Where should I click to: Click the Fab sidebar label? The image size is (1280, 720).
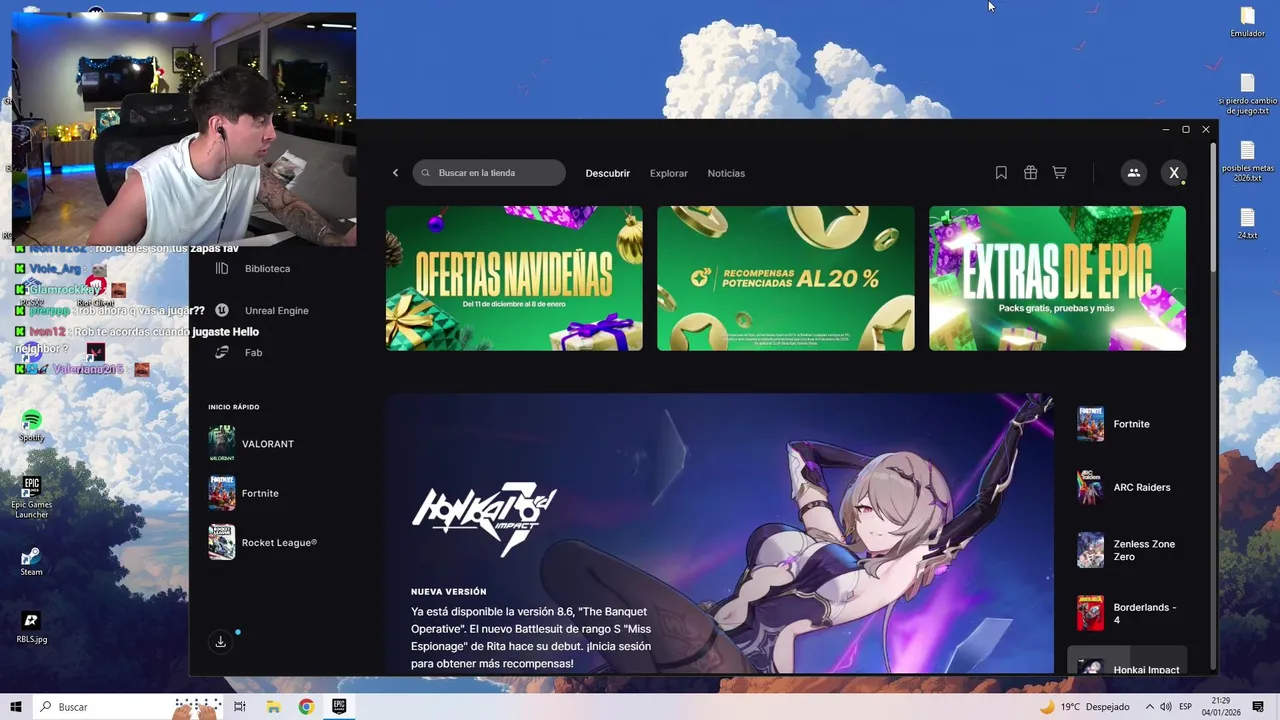coord(253,353)
